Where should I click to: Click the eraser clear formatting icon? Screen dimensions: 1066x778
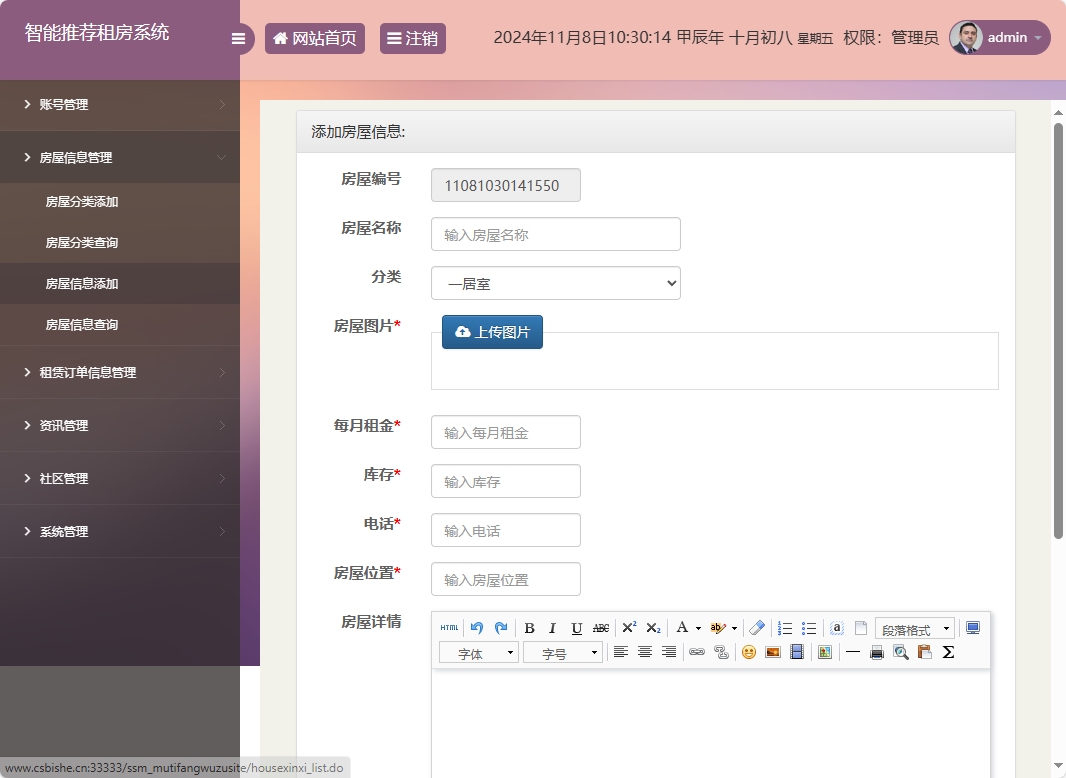tap(757, 628)
